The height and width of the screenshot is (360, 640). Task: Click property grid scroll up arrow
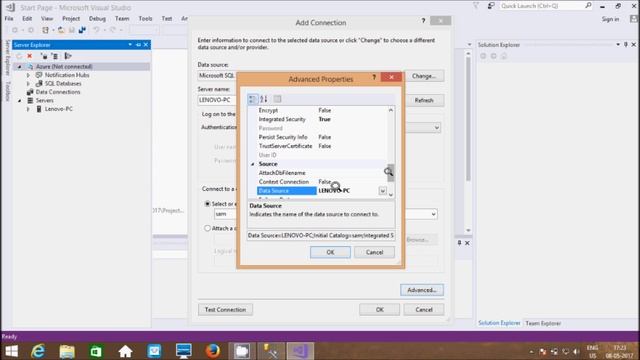point(391,110)
